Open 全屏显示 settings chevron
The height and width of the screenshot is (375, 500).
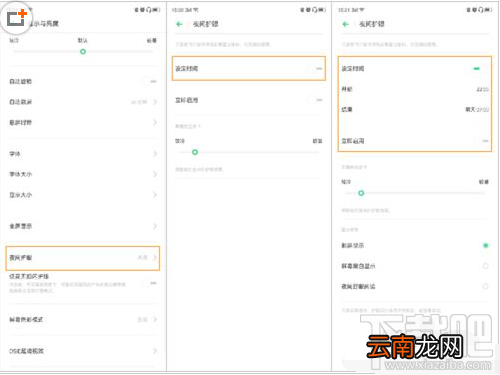click(x=155, y=226)
